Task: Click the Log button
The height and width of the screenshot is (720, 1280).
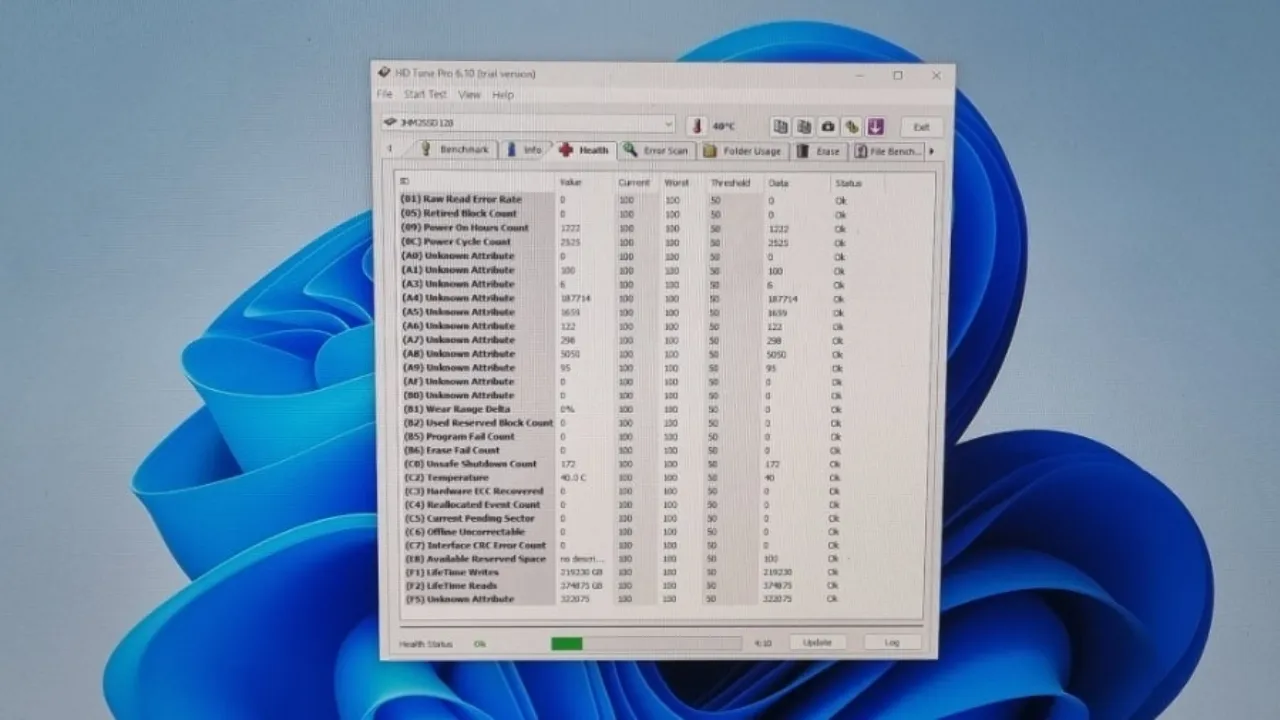Action: pyautogui.click(x=892, y=642)
